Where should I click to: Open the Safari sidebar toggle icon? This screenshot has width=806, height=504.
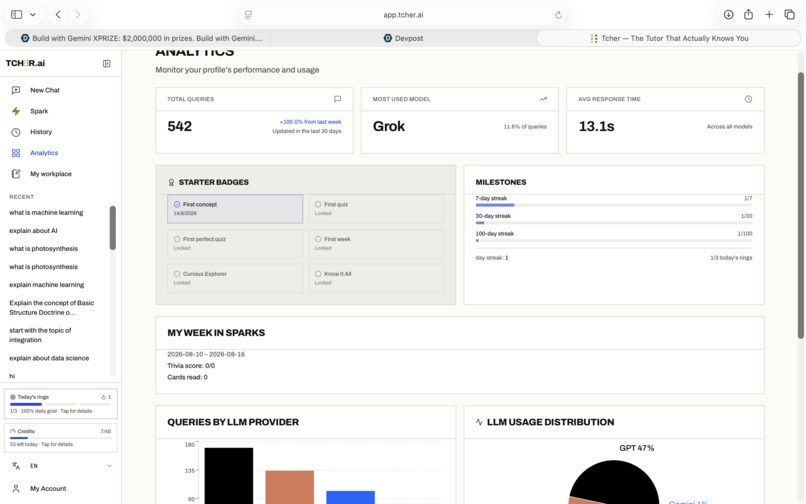pyautogui.click(x=16, y=14)
